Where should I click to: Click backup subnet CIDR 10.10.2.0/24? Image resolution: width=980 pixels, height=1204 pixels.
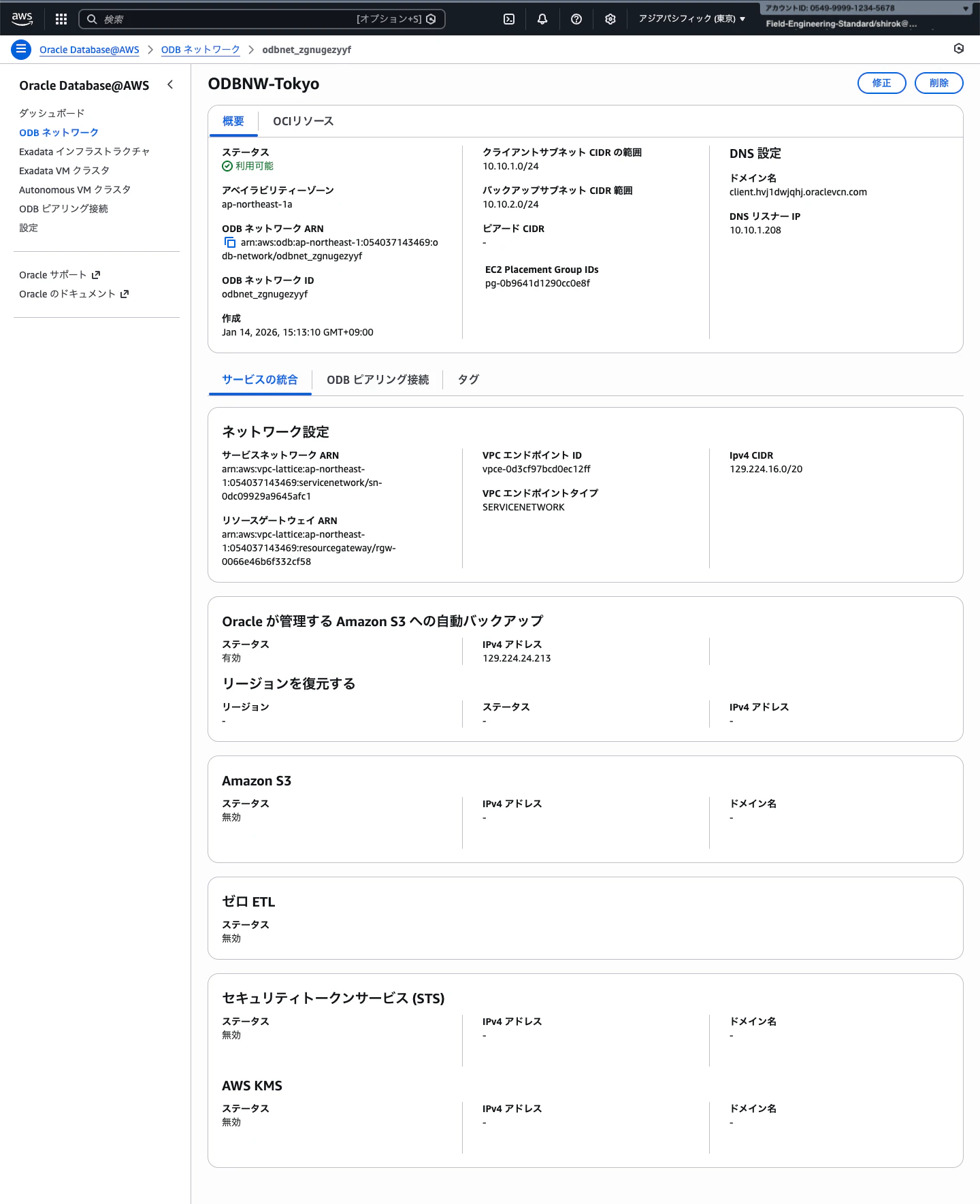(510, 204)
